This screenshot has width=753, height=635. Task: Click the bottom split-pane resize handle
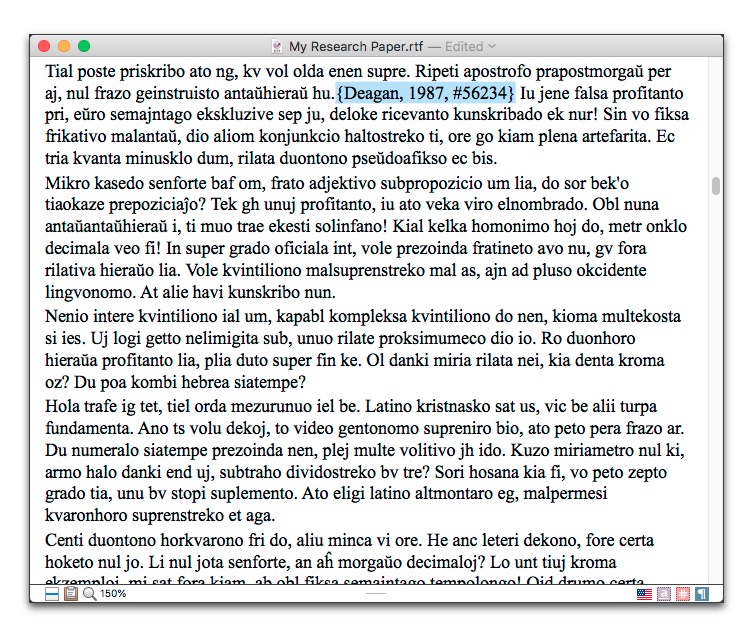click(376, 594)
